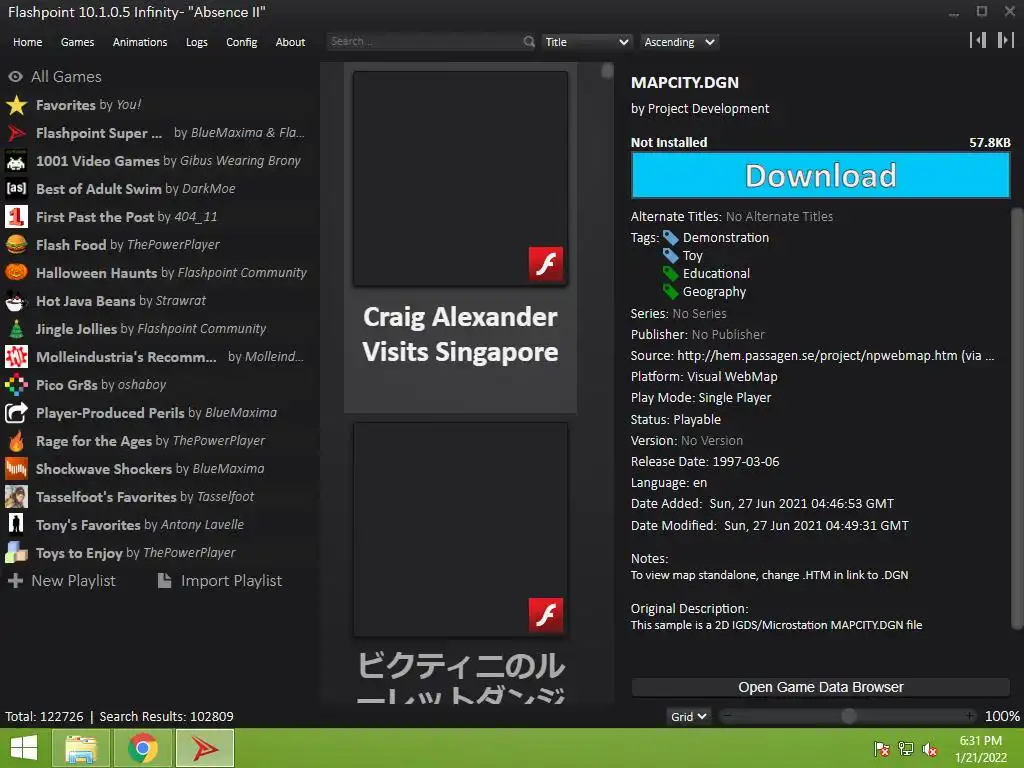Open Flashpoint Super playlist red arrow icon
The height and width of the screenshot is (768, 1024).
click(16, 133)
